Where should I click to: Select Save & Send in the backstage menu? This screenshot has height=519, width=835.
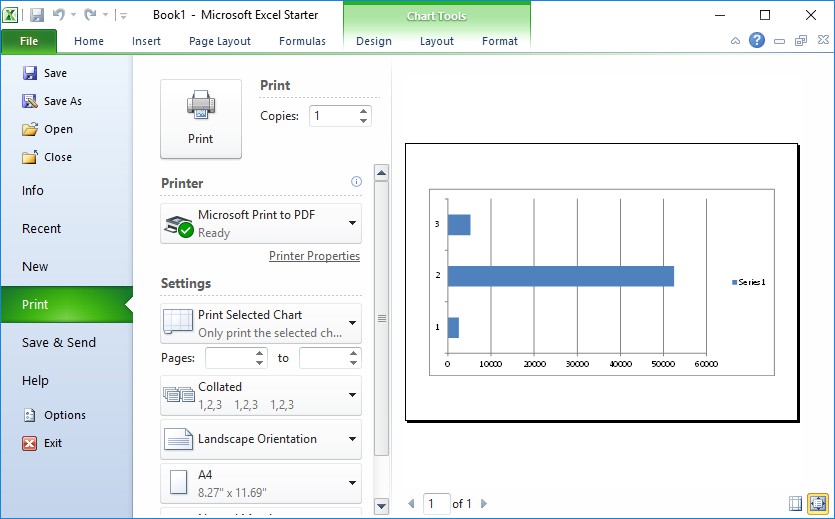coord(59,342)
